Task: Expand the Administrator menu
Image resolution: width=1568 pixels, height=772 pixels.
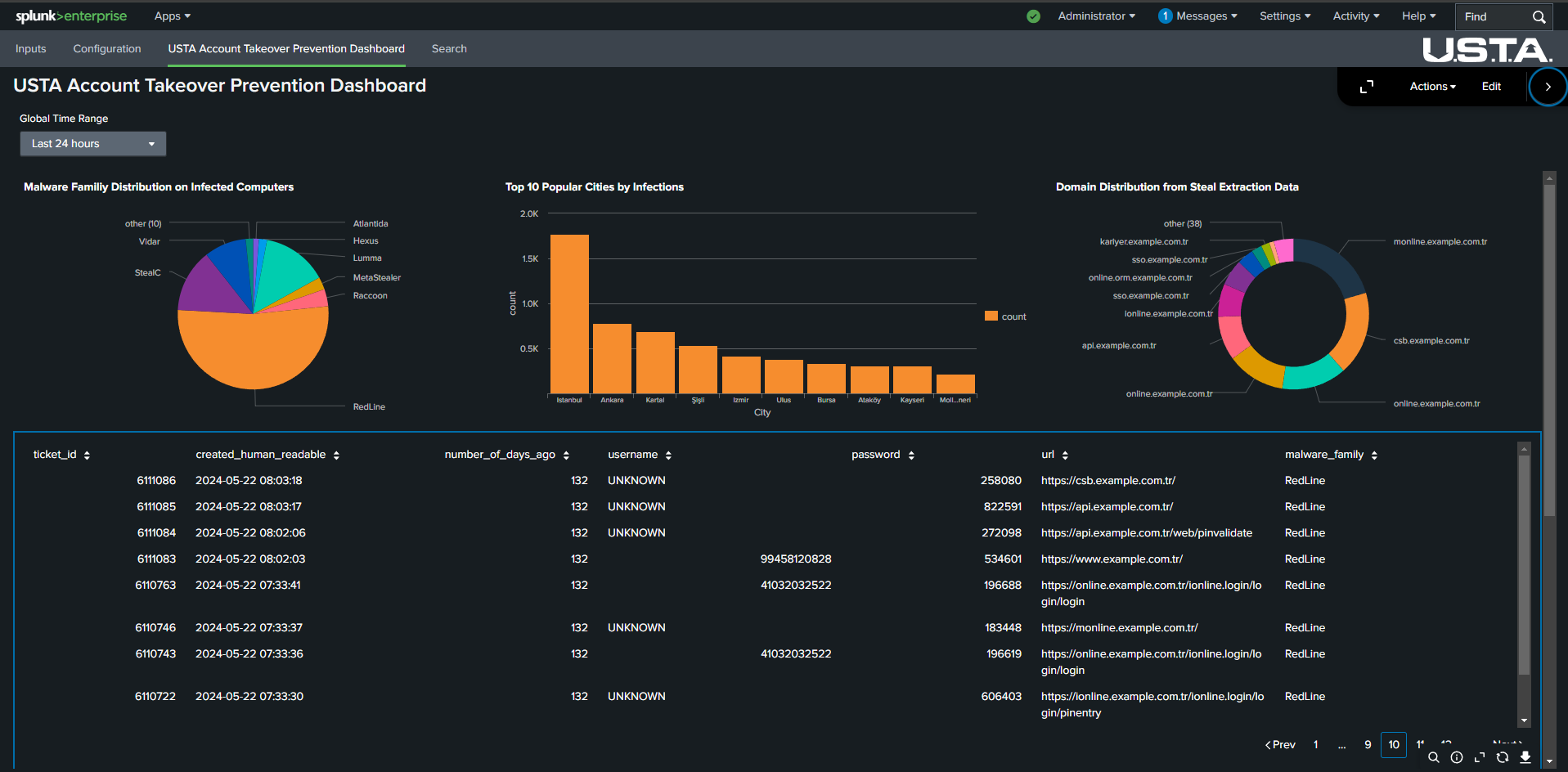Action: [x=1096, y=16]
